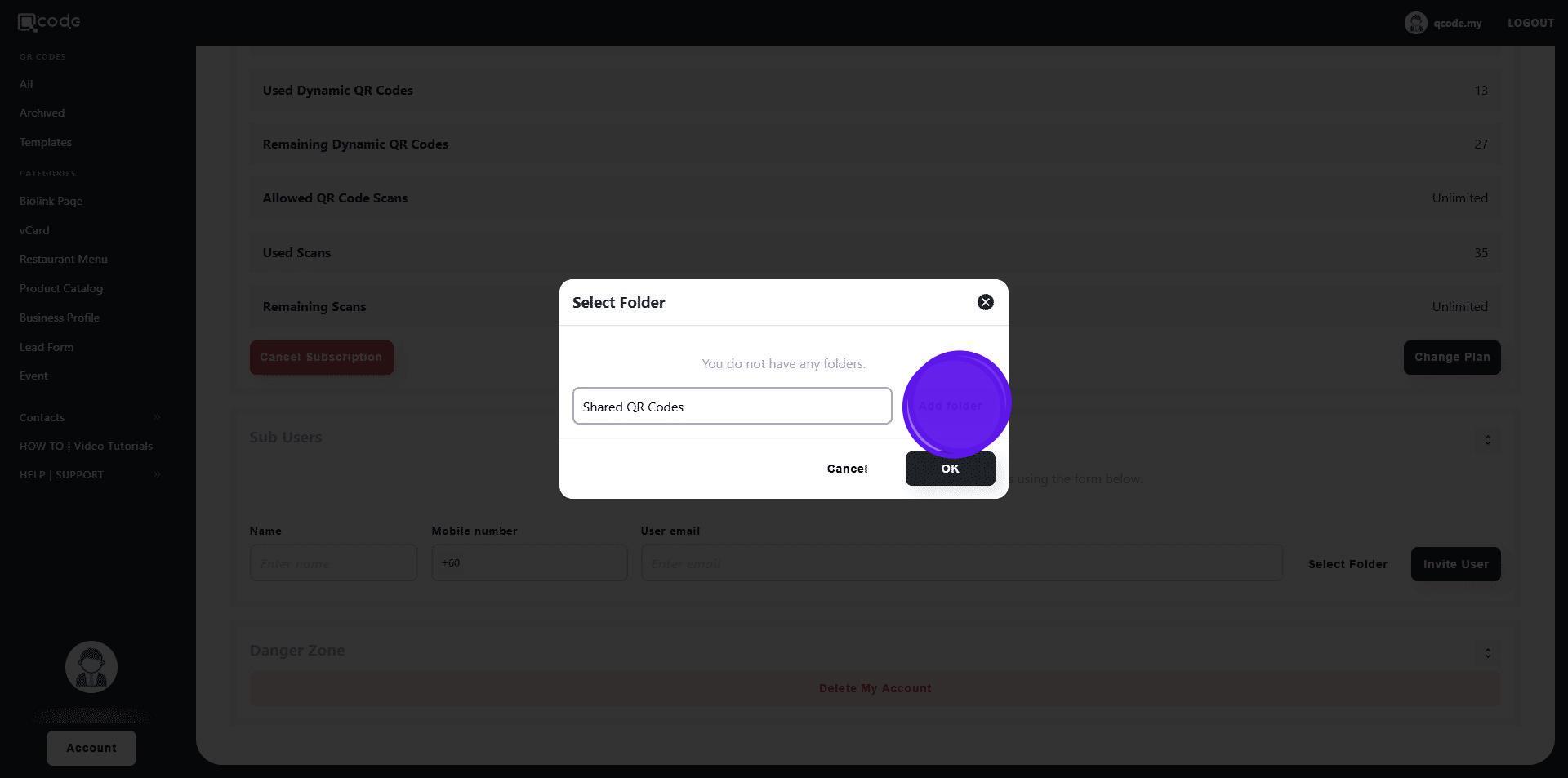Image resolution: width=1568 pixels, height=778 pixels.
Task: Go to the Biolink Page category
Action: click(51, 201)
